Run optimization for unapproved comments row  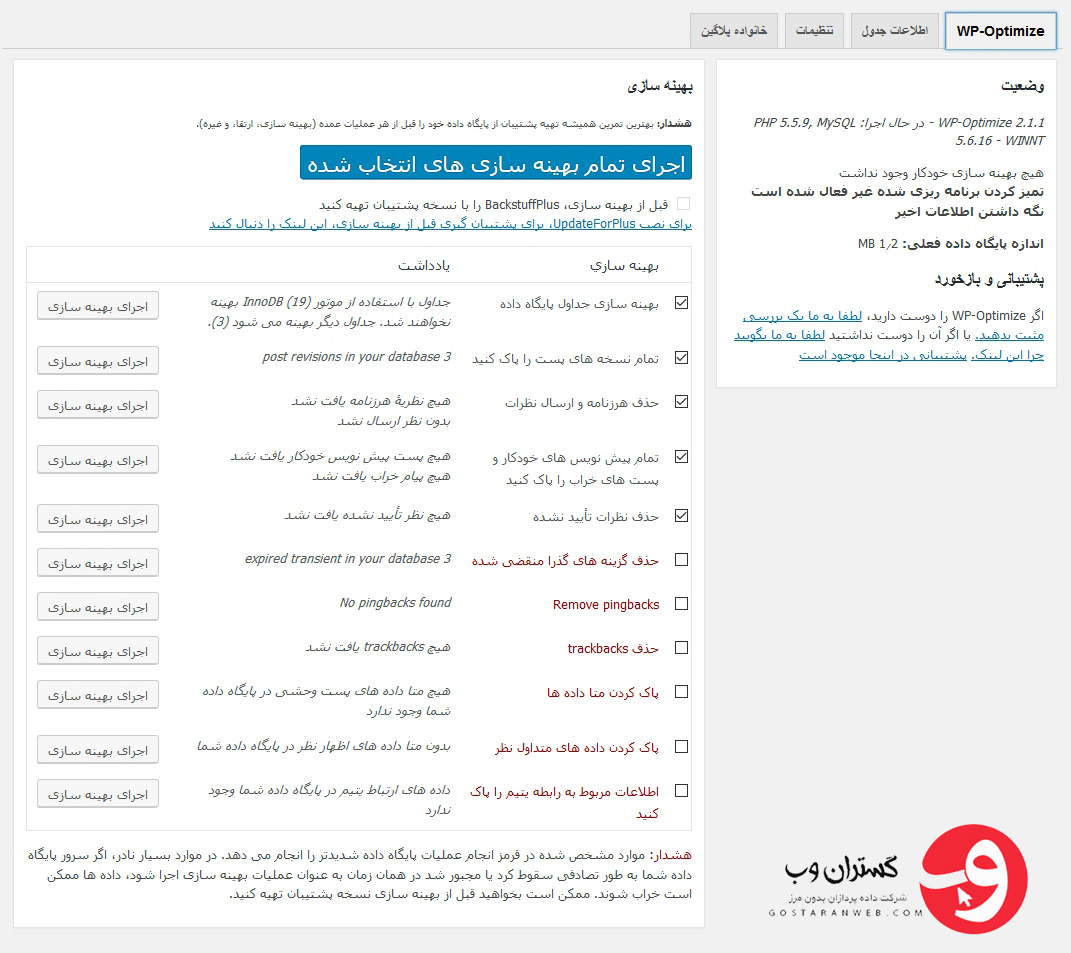click(x=98, y=519)
